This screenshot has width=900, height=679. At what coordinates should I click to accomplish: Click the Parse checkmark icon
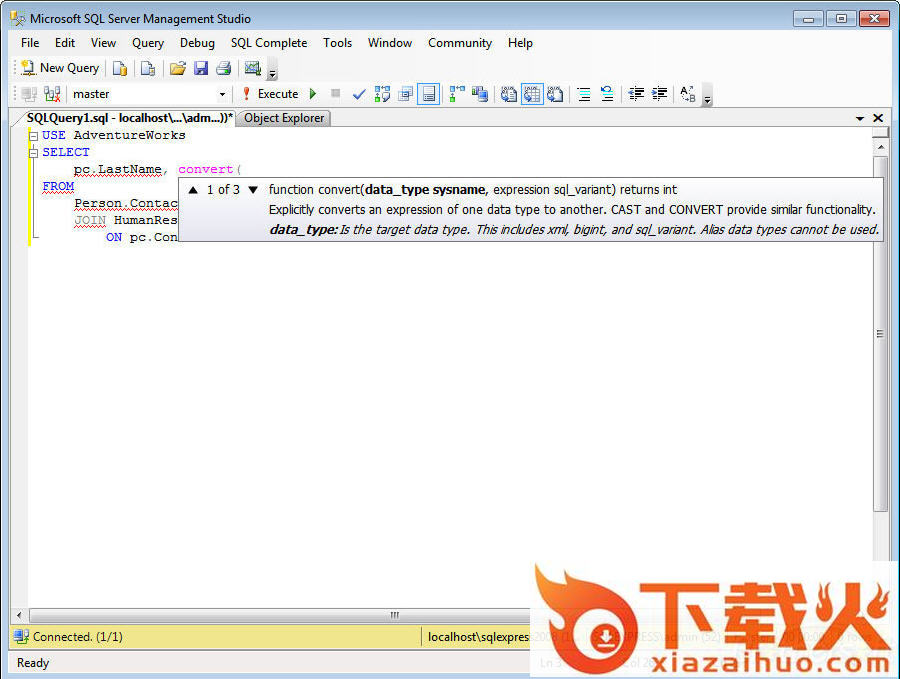pos(359,94)
